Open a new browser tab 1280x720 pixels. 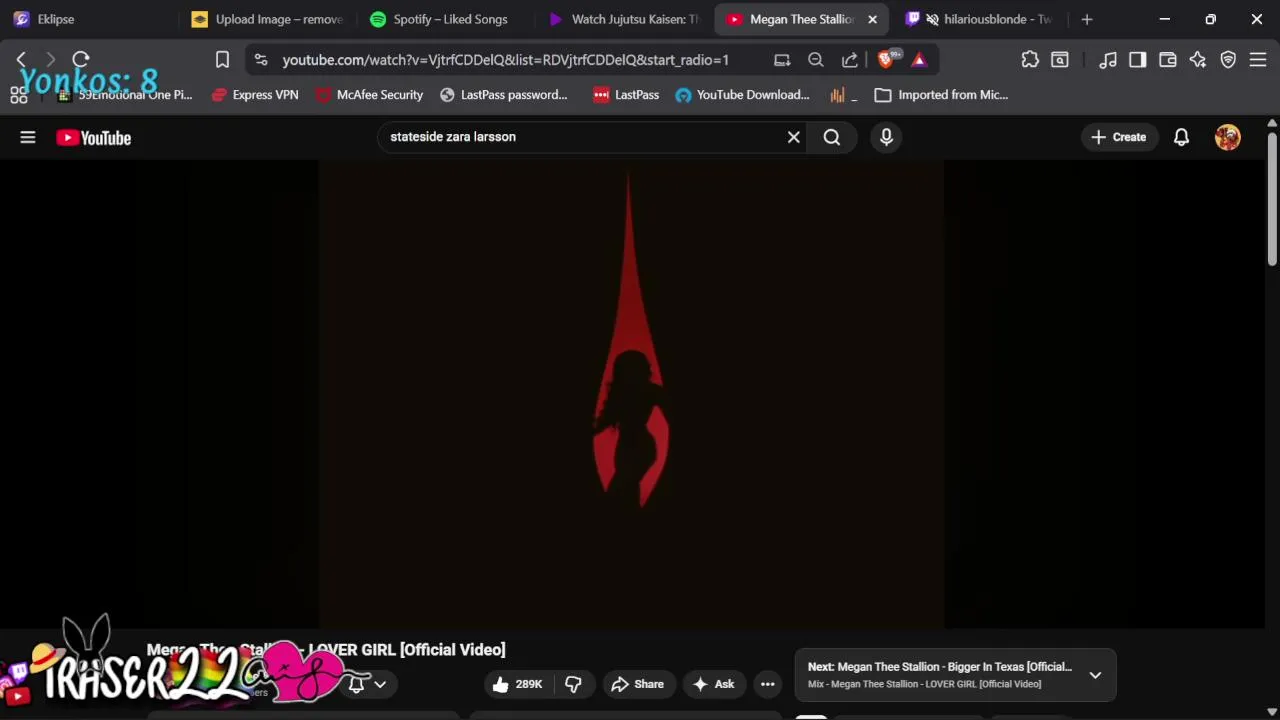pos(1087,19)
